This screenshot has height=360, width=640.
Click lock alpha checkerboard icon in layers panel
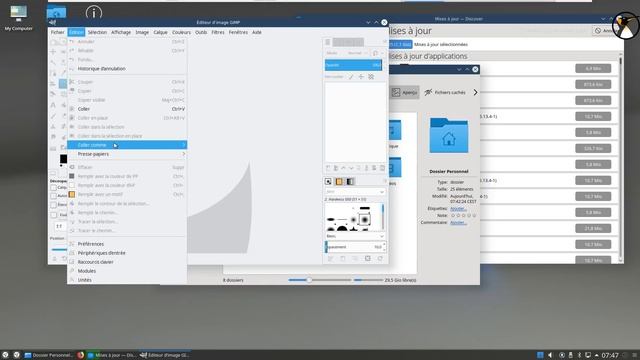click(371, 77)
